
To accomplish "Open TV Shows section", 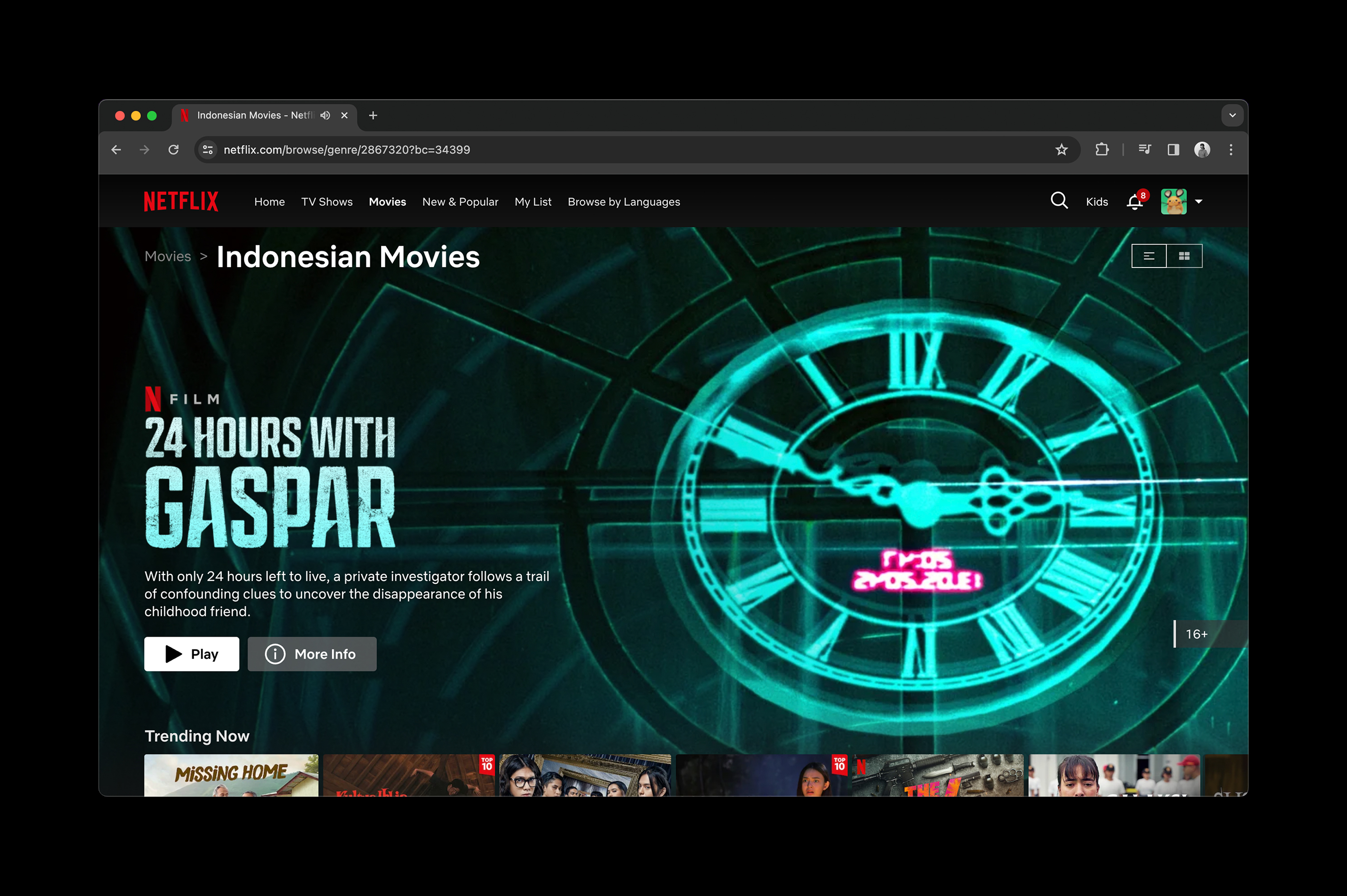I will tap(327, 202).
